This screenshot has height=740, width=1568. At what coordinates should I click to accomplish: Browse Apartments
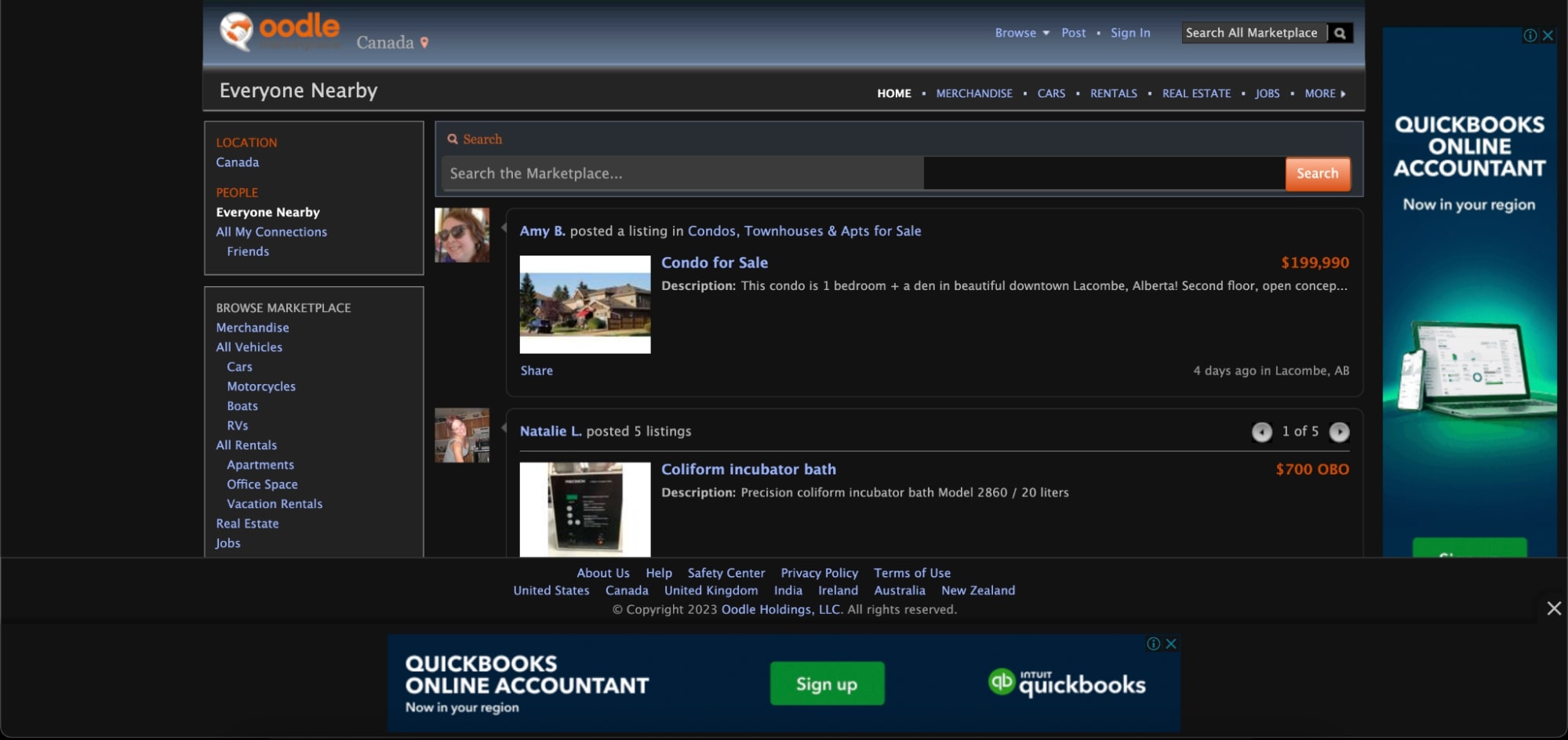tap(260, 465)
